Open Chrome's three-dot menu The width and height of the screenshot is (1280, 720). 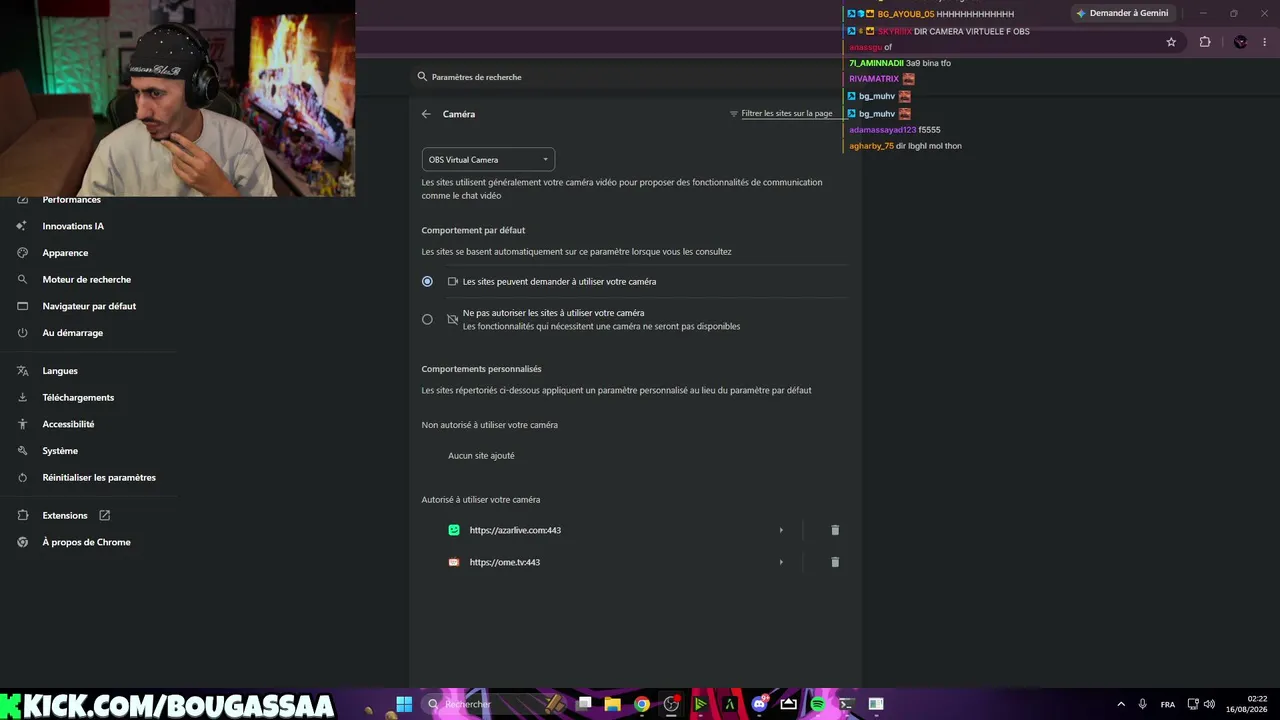[1266, 42]
